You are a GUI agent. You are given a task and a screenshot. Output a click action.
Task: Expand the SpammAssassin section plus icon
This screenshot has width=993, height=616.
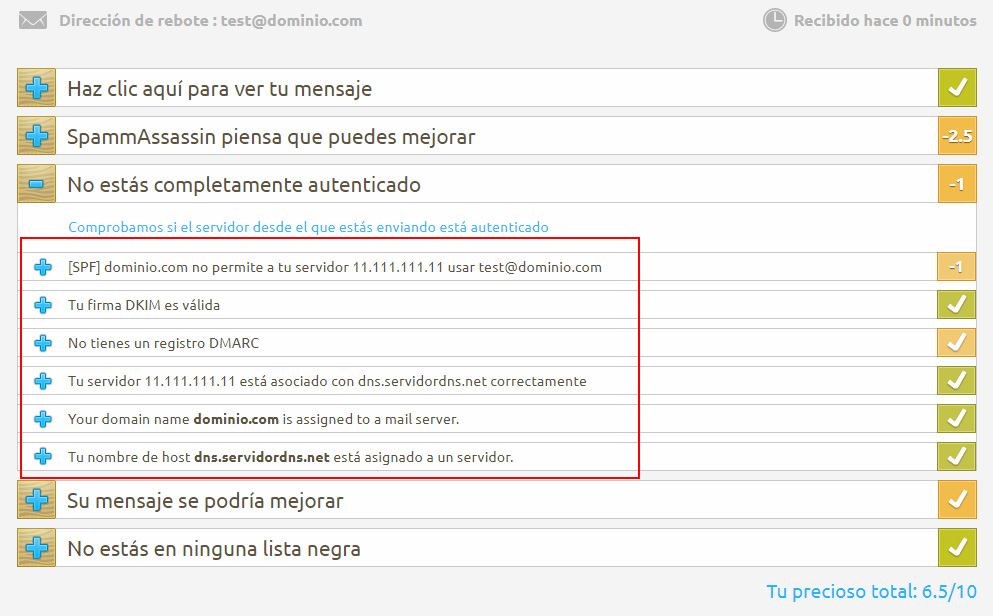[x=36, y=136]
